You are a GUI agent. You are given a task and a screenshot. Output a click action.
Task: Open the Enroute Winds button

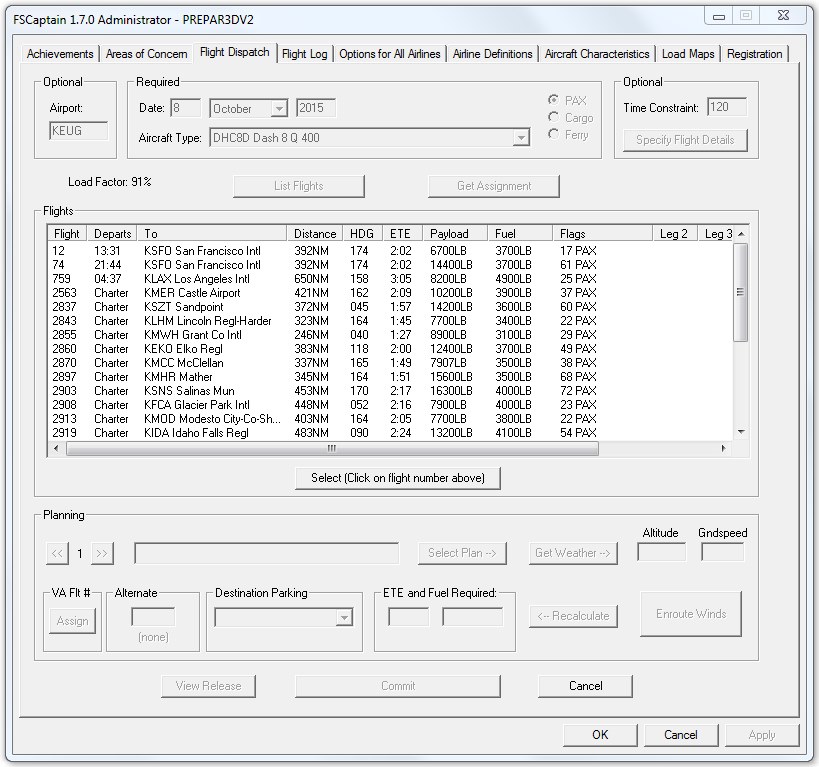click(691, 614)
